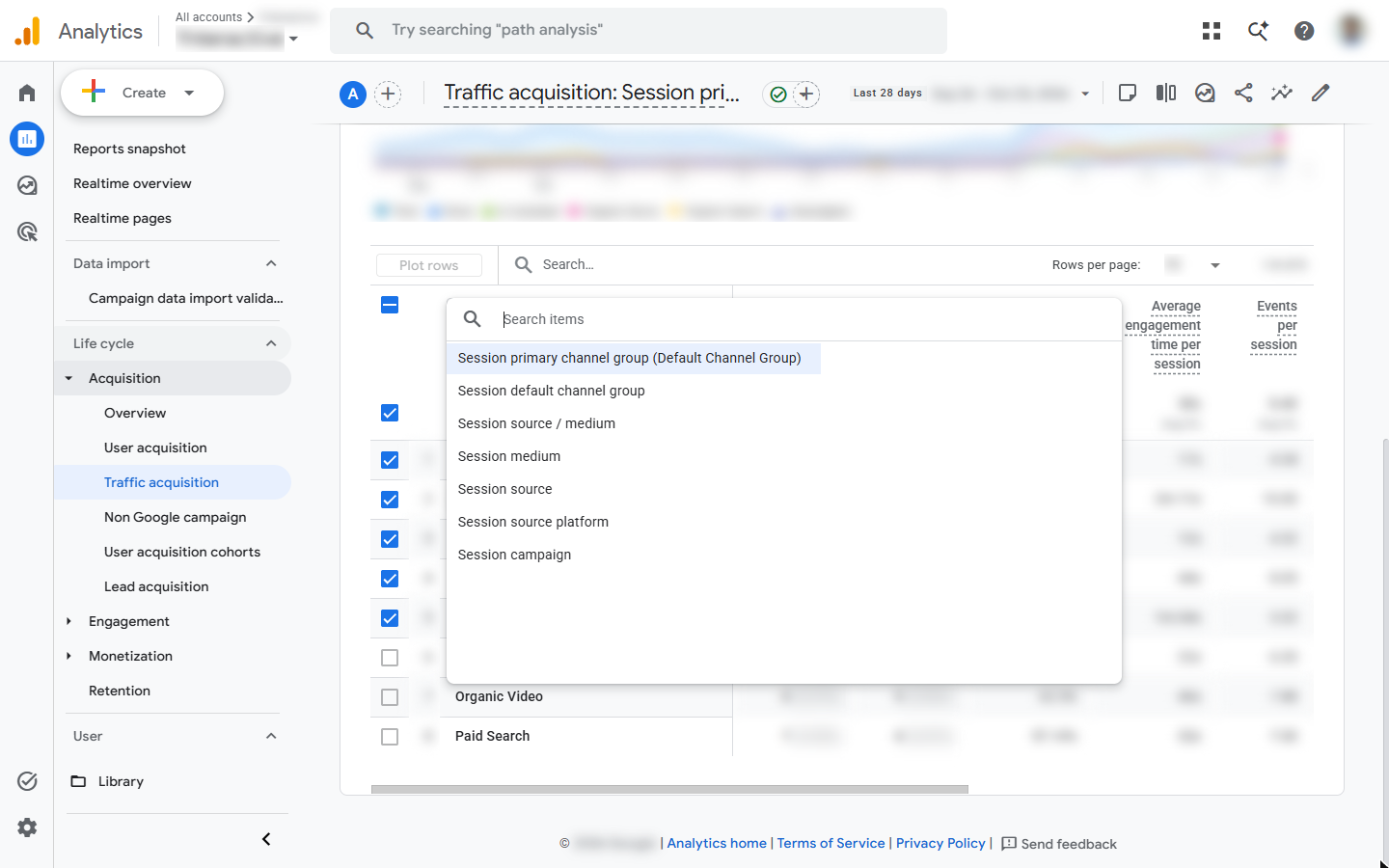Click the add filter plus icon
Viewport: 1389px width, 868px height.
point(806,94)
